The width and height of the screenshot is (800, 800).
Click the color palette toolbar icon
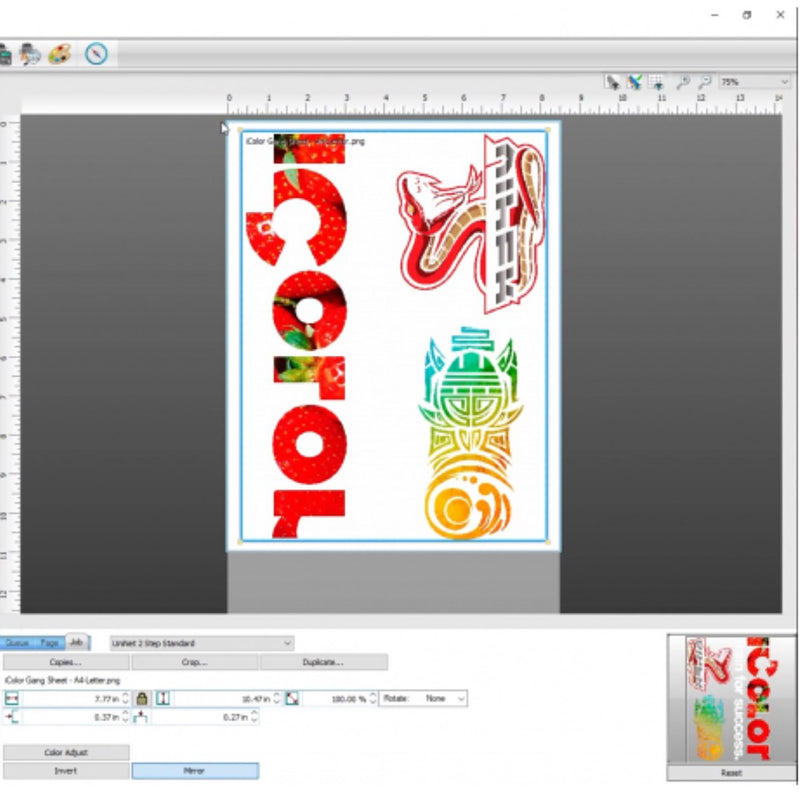coord(59,53)
